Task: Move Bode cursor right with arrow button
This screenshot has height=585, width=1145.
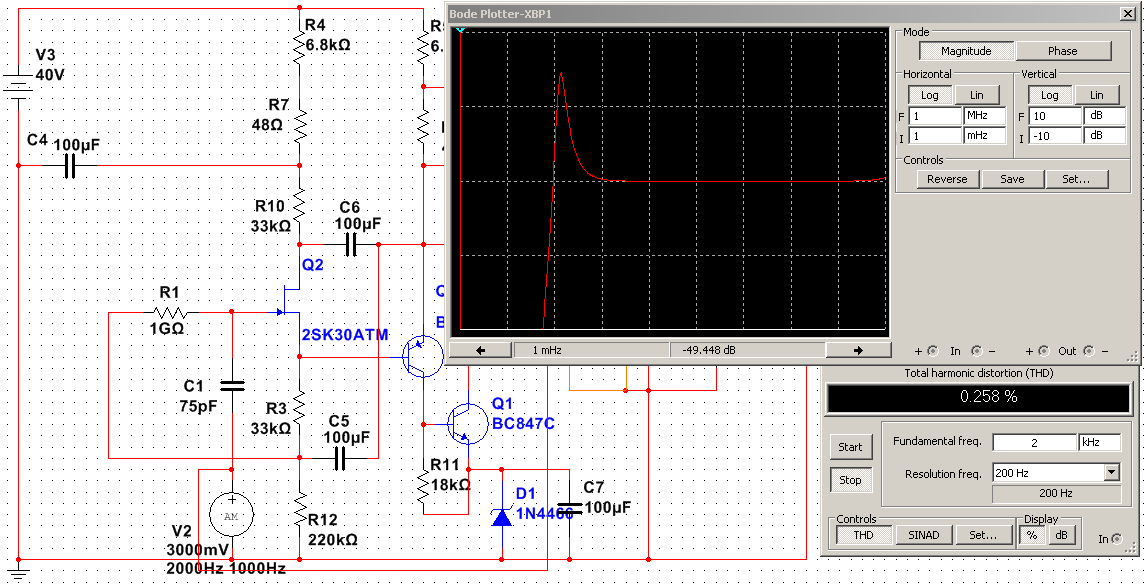Action: (857, 351)
